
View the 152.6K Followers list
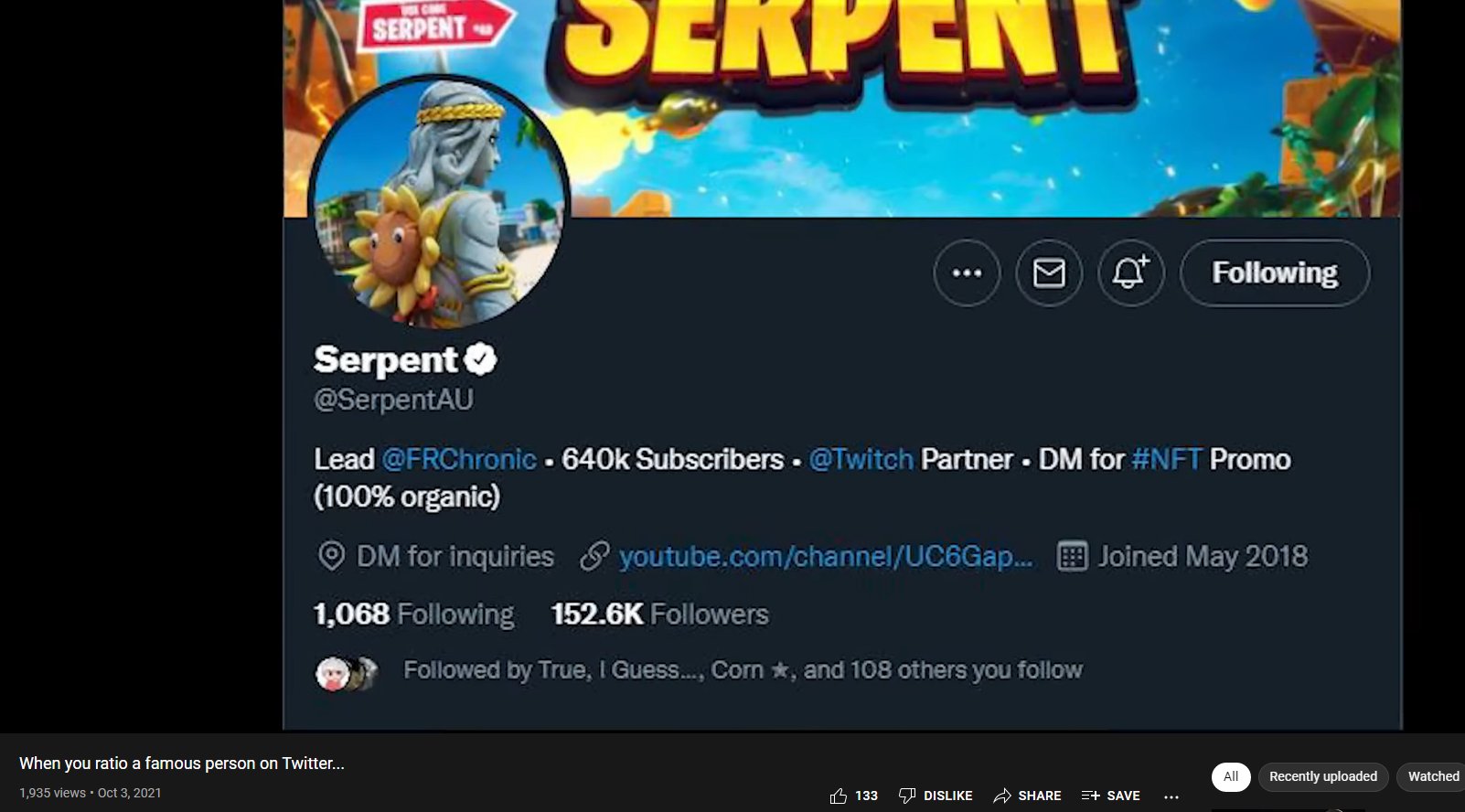click(x=659, y=614)
